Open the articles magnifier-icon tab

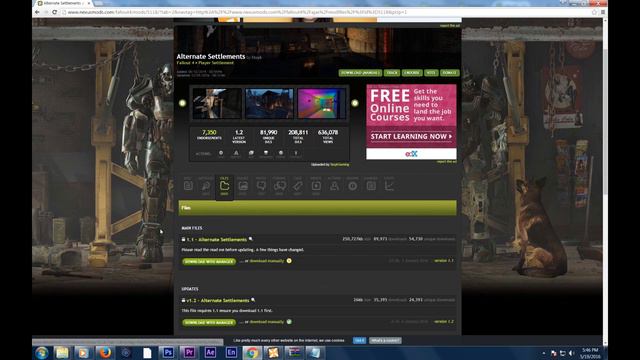[206, 186]
